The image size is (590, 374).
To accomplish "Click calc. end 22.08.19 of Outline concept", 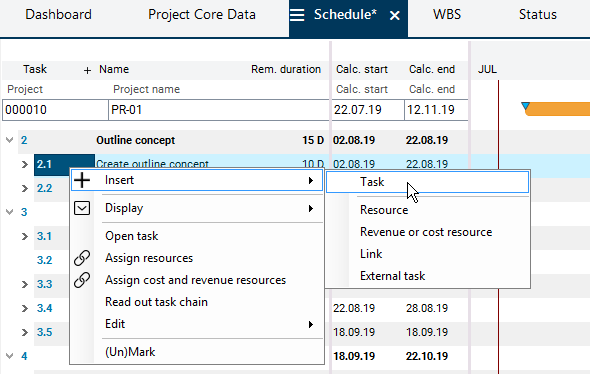I will pos(427,140).
